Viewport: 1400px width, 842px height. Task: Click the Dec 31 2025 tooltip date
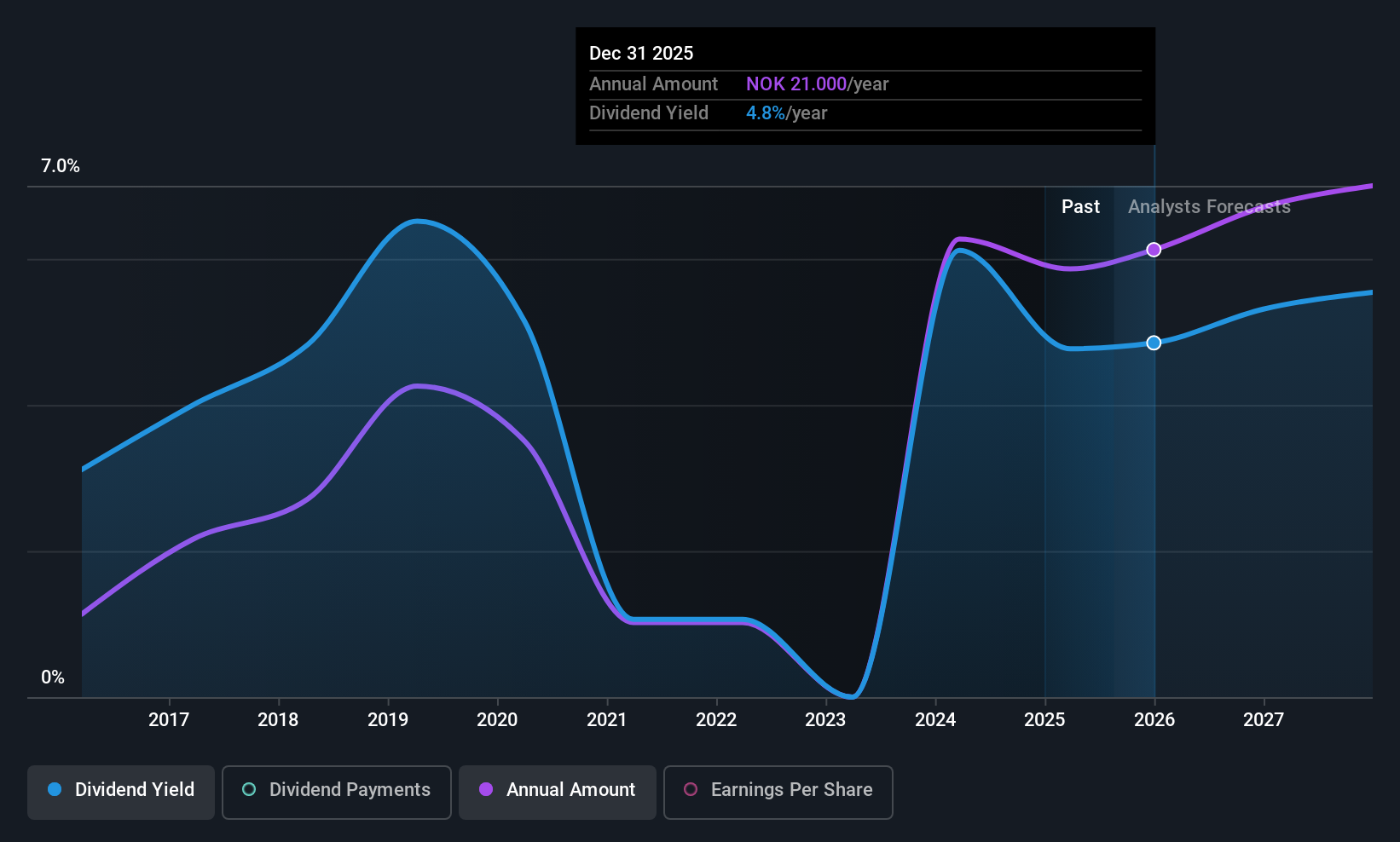point(641,53)
